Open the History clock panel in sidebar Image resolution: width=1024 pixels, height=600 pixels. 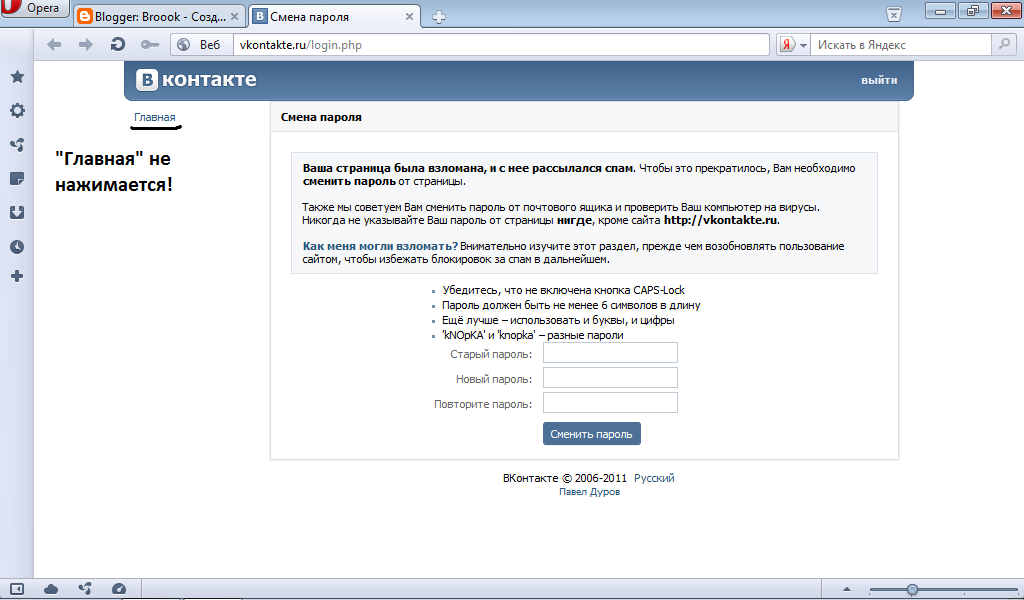pyautogui.click(x=17, y=247)
